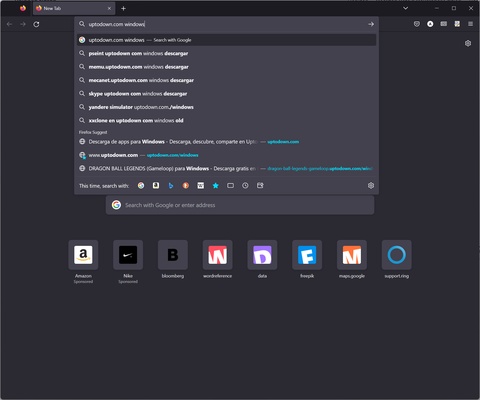Open the Nike sponsored shortcut
The height and width of the screenshot is (400, 480).
(128, 255)
